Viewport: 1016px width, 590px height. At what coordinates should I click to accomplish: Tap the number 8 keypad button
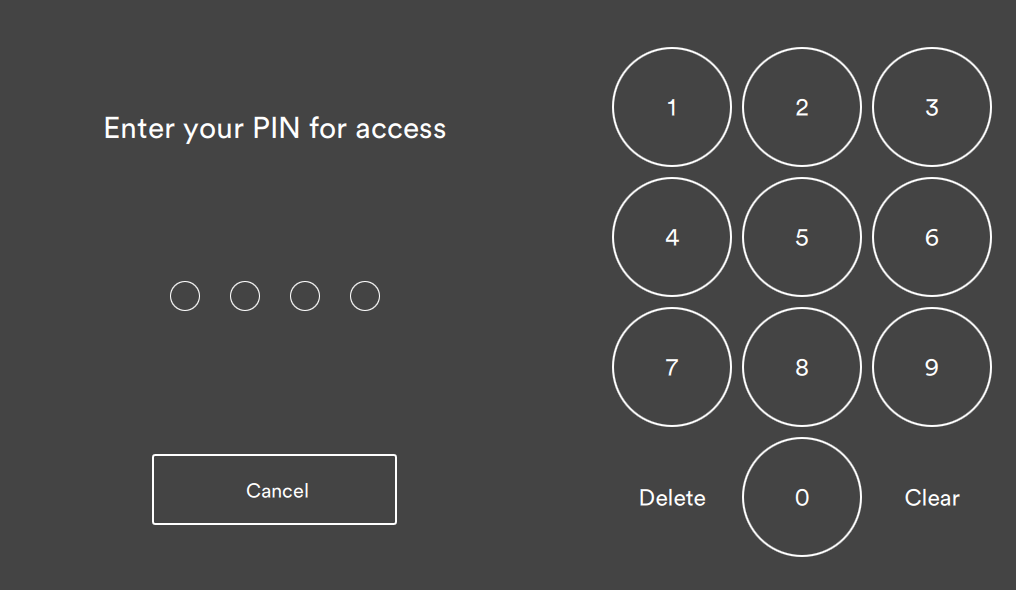click(x=802, y=367)
